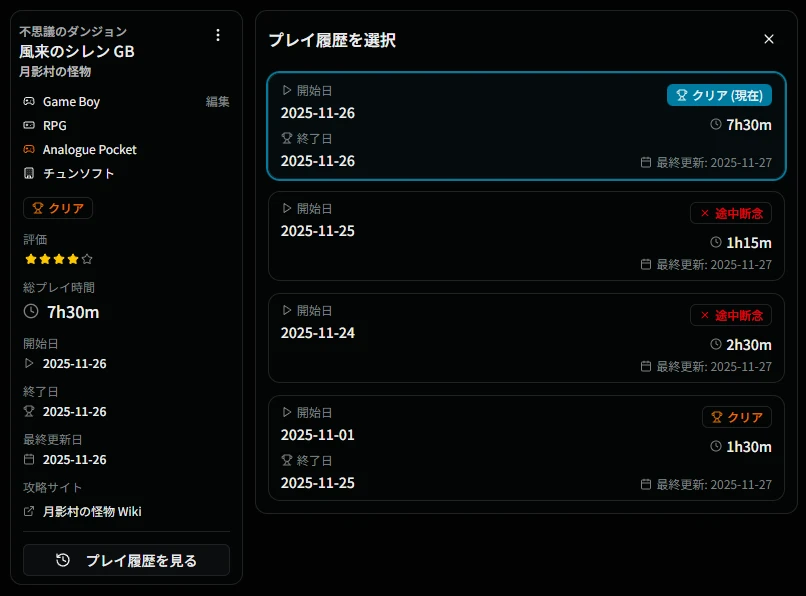
Task: Click the external link icon for Wiki
Action: pyautogui.click(x=29, y=512)
